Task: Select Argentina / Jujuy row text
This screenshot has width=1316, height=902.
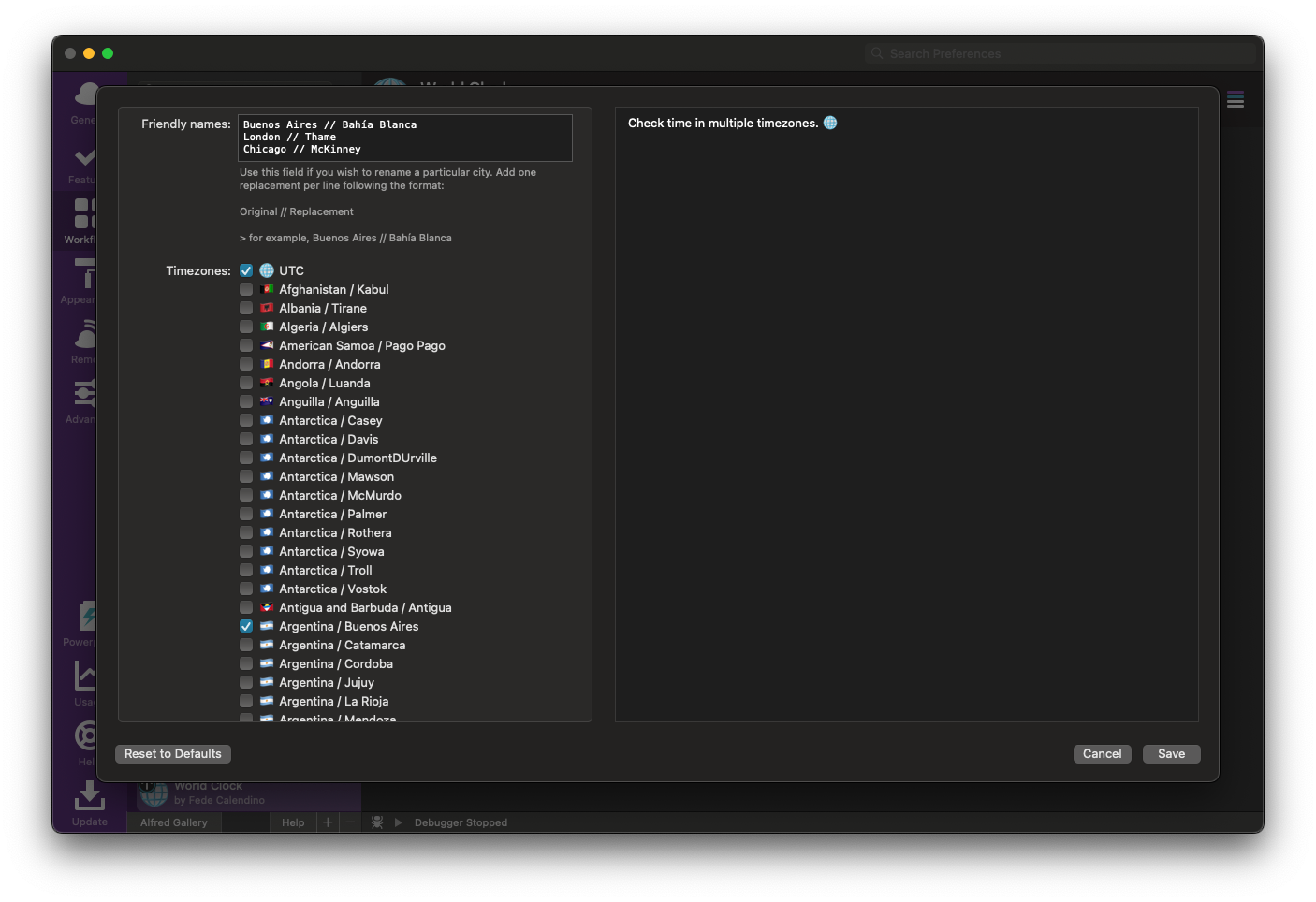Action: [x=327, y=682]
